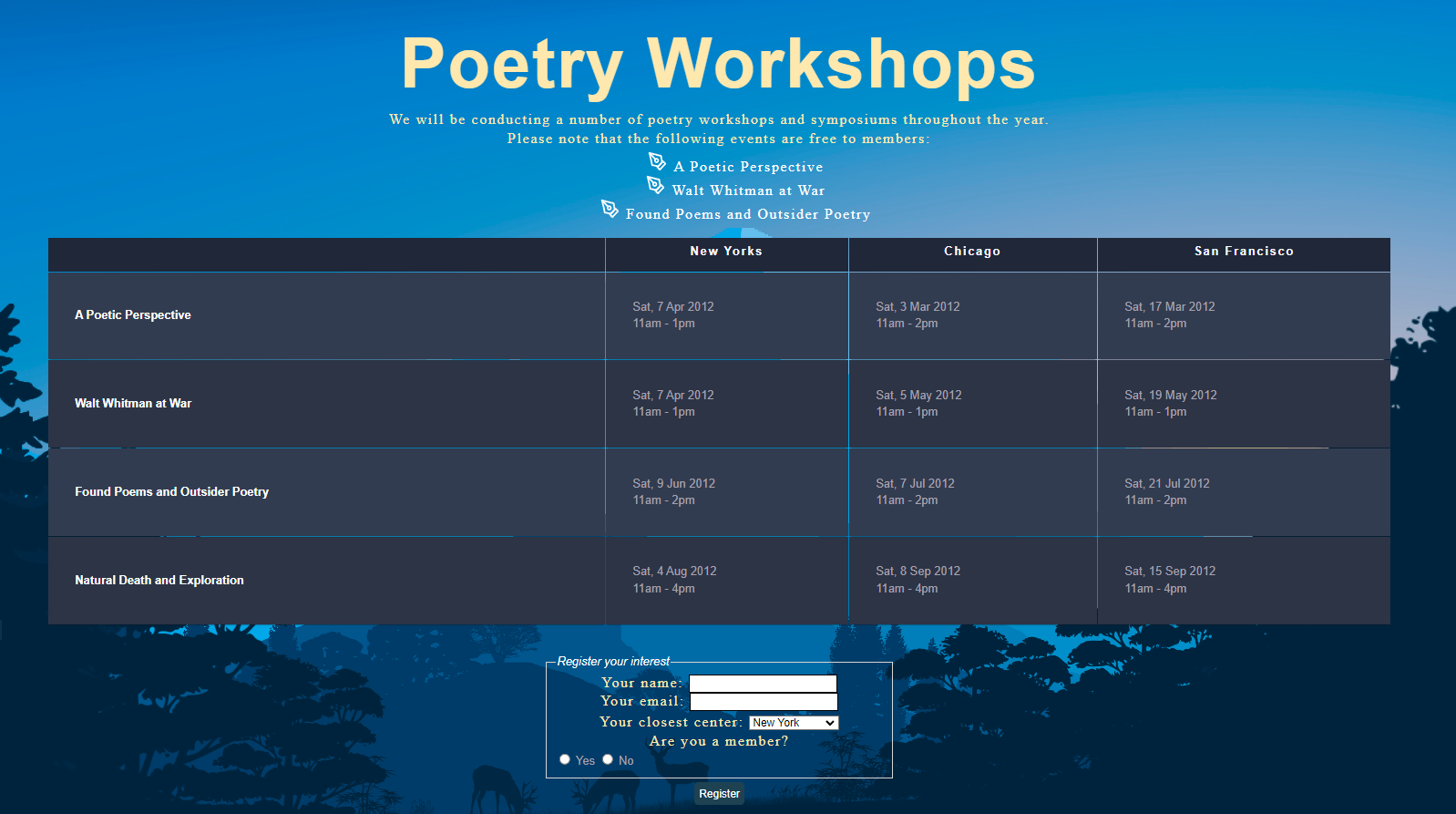This screenshot has width=1456, height=814.
Task: Click the Register your interest legend
Action: [613, 662]
